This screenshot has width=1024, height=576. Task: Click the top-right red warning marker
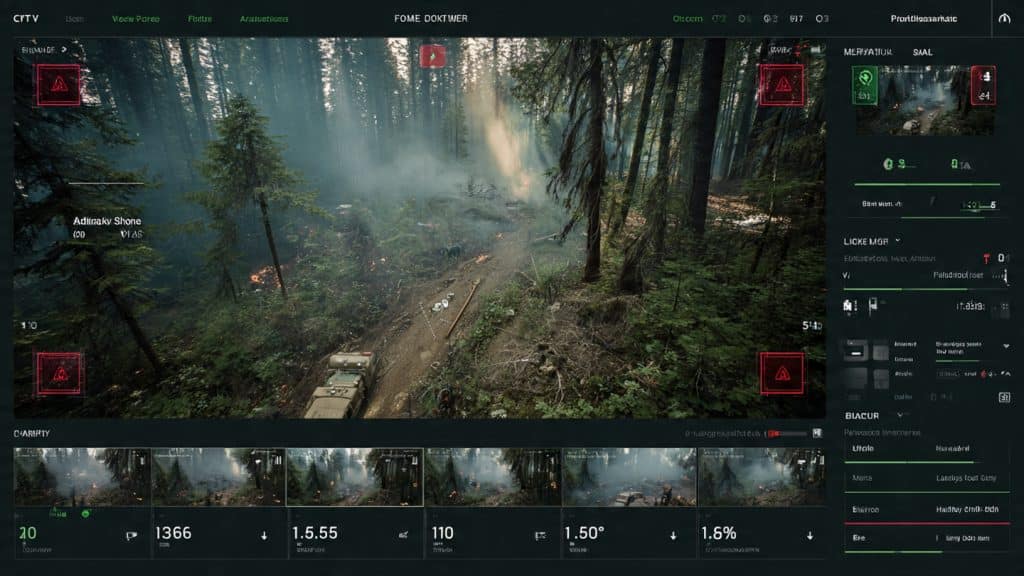tap(781, 85)
